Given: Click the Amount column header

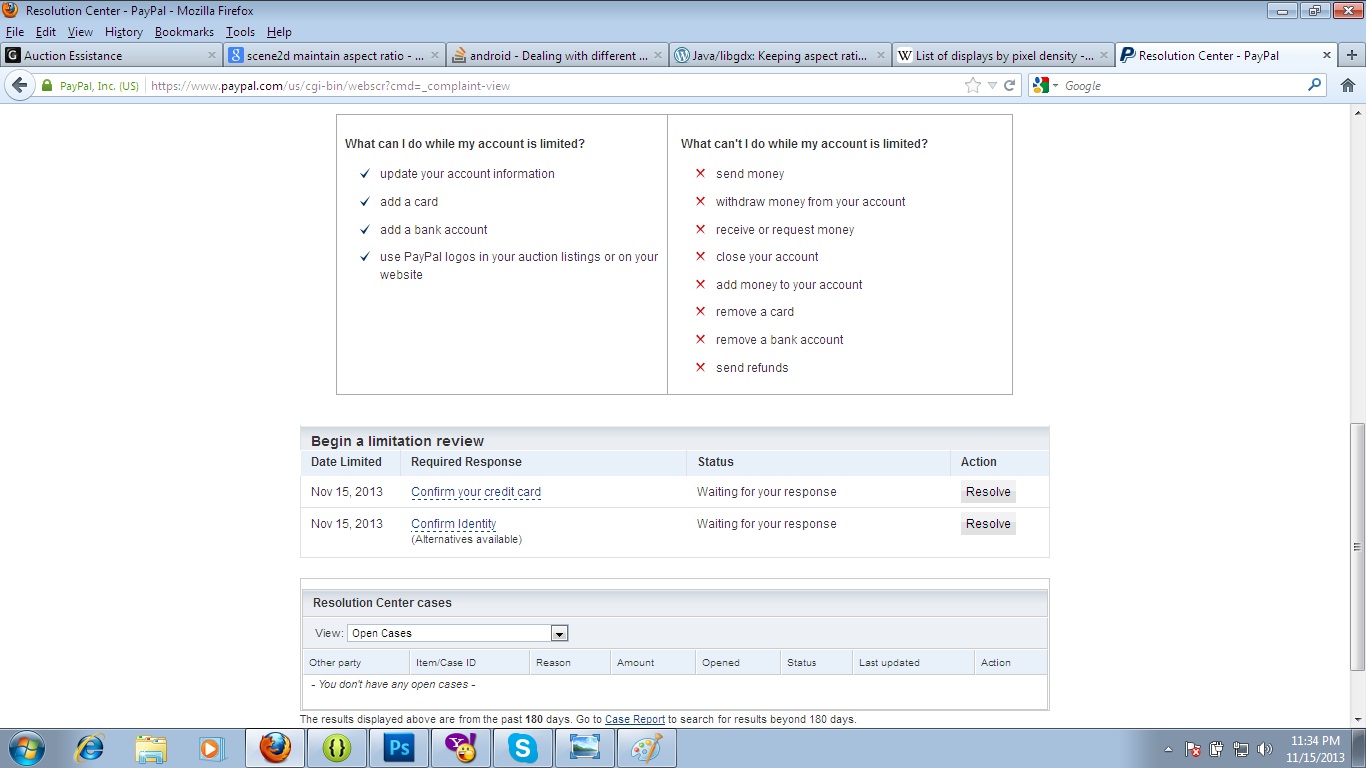Looking at the screenshot, I should pos(635,663).
